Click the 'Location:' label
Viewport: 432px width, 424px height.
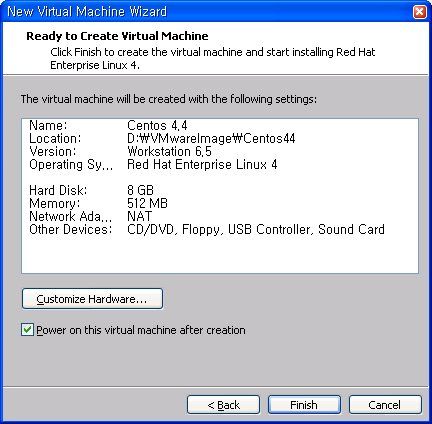(x=55, y=139)
